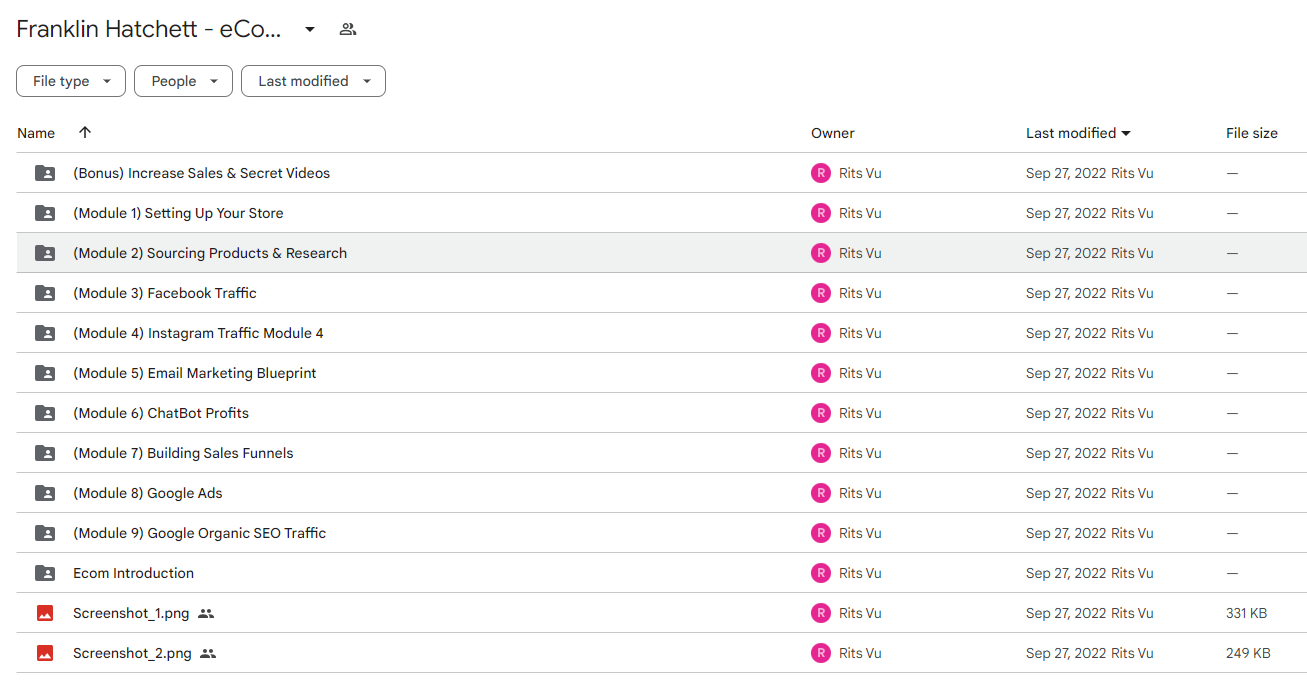The height and width of the screenshot is (689, 1307).
Task: Click the folder icon for Bonus Increase Sales
Action: 45,173
